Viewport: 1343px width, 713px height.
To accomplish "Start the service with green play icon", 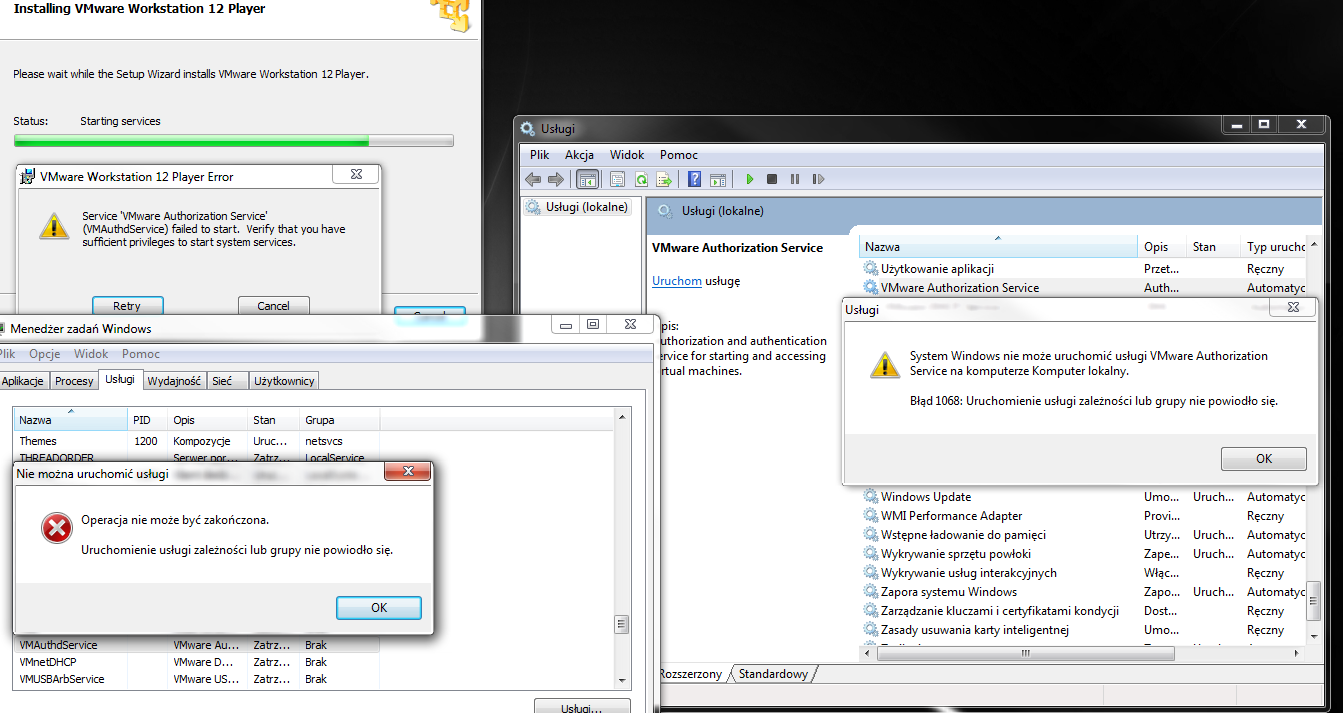I will click(x=749, y=179).
